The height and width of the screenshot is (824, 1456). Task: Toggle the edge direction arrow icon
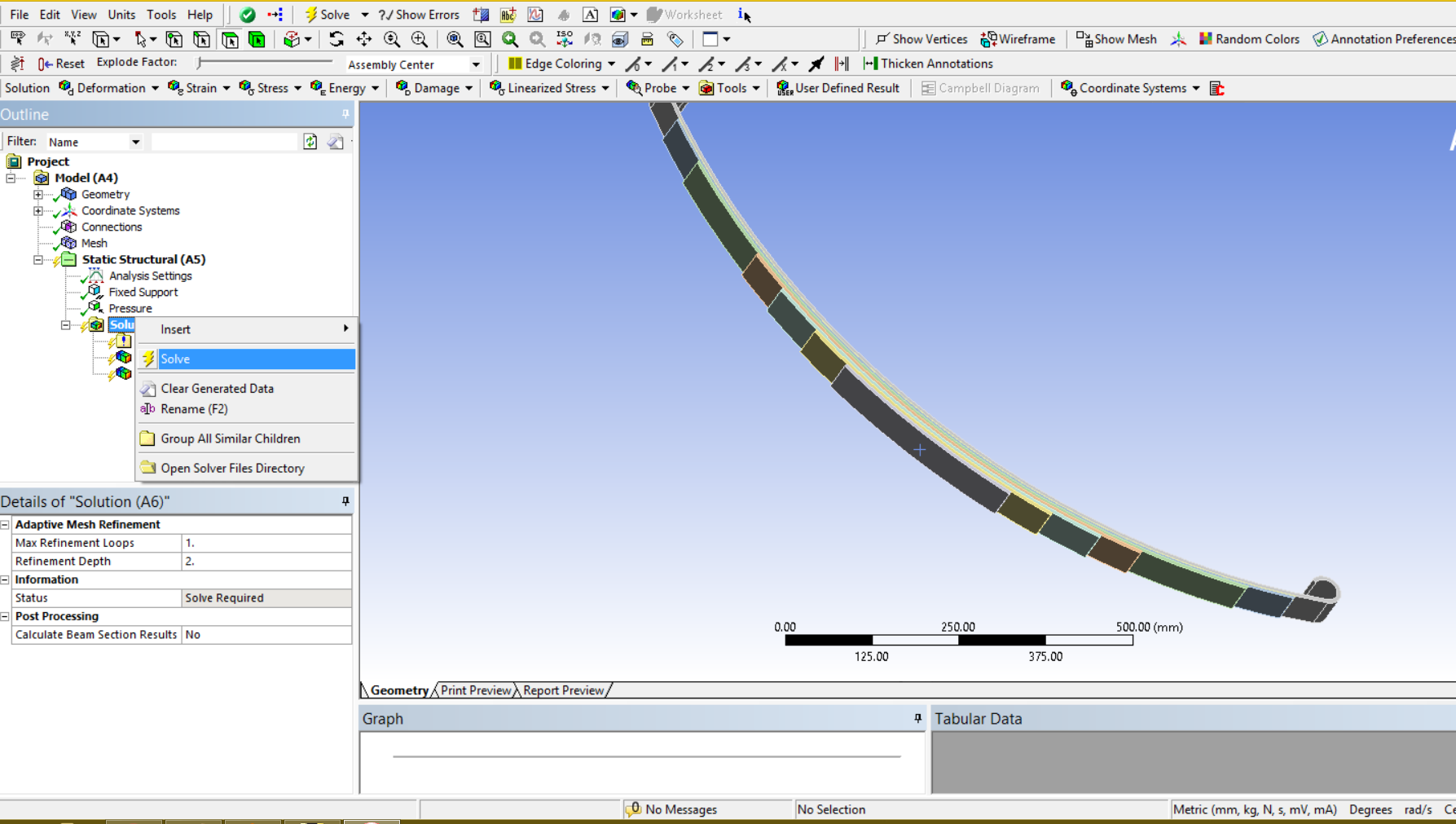pyautogui.click(x=816, y=64)
